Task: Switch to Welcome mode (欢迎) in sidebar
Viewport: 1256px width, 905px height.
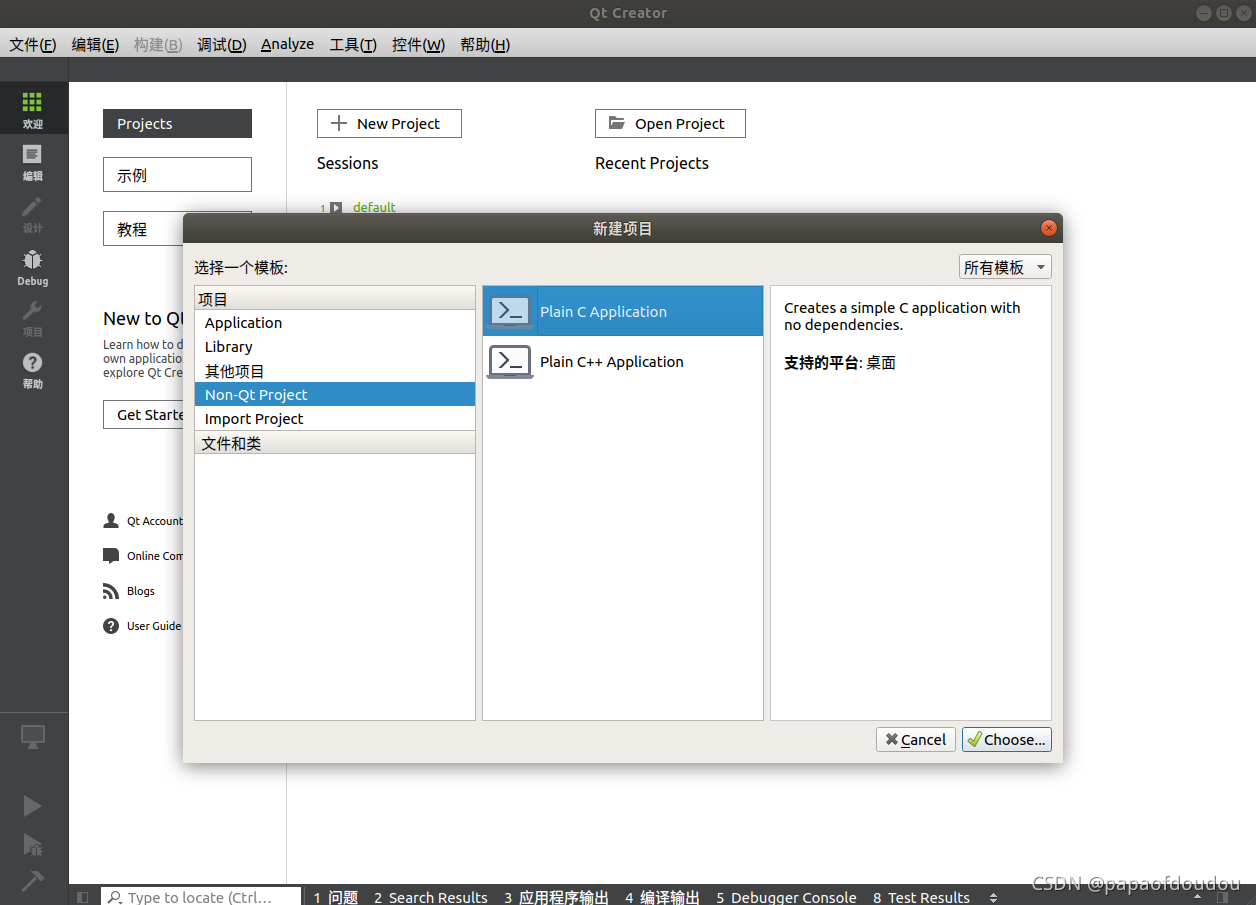Action: coord(33,109)
